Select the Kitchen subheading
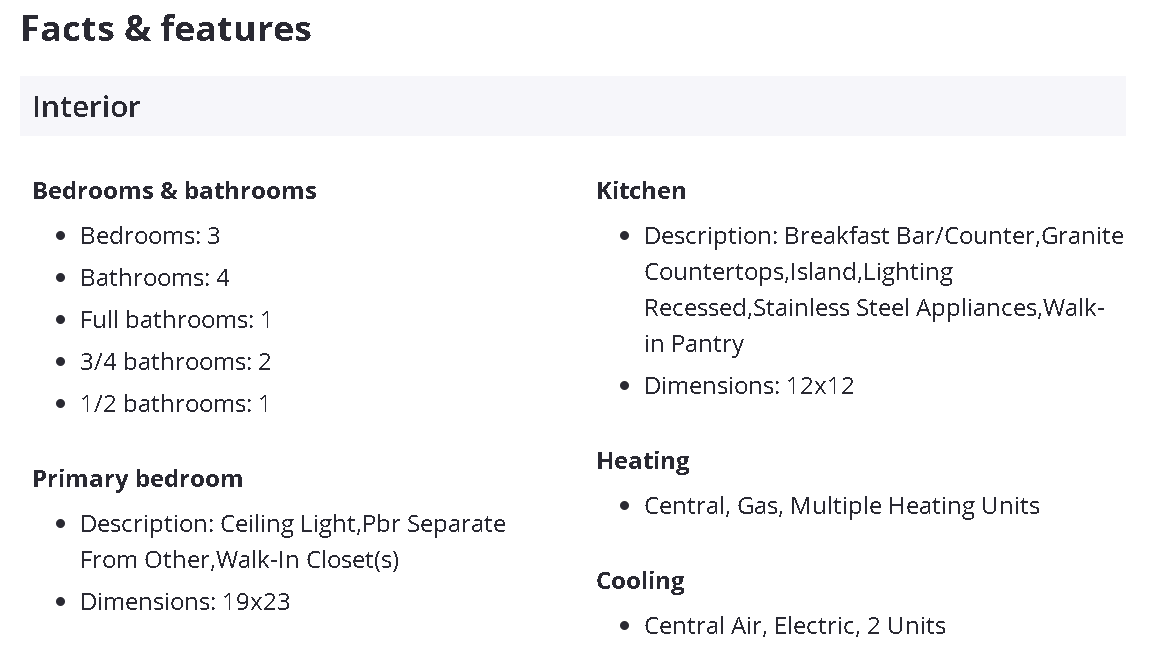This screenshot has height=646, width=1156. [641, 191]
